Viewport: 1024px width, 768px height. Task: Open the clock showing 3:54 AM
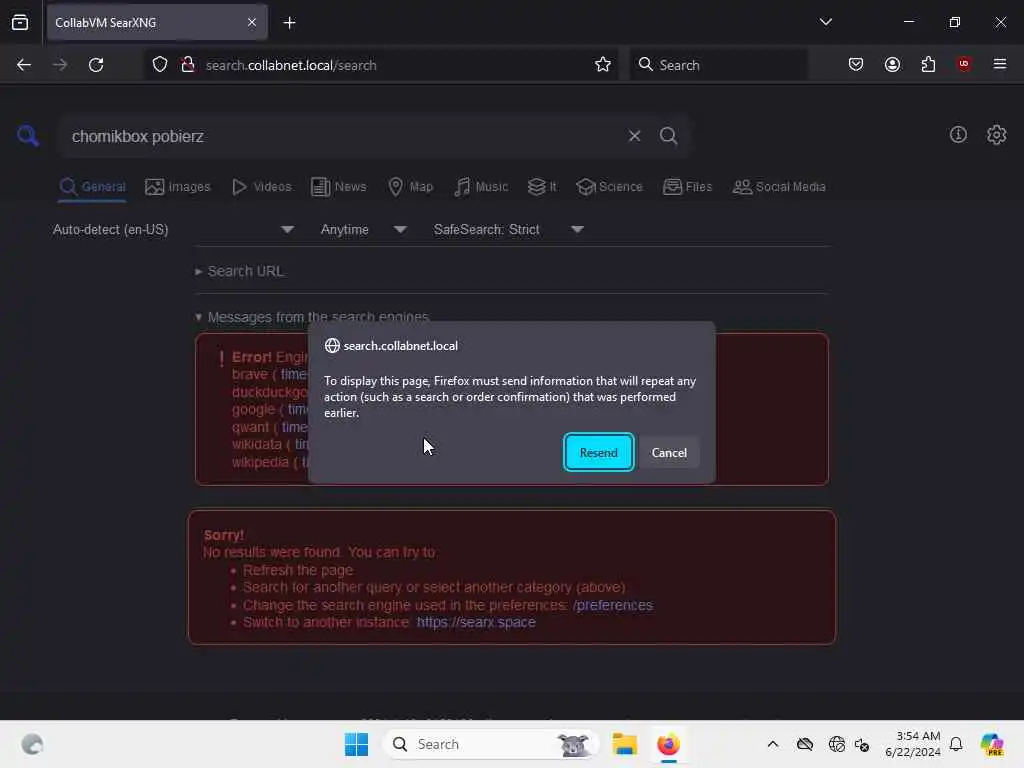[912, 744]
